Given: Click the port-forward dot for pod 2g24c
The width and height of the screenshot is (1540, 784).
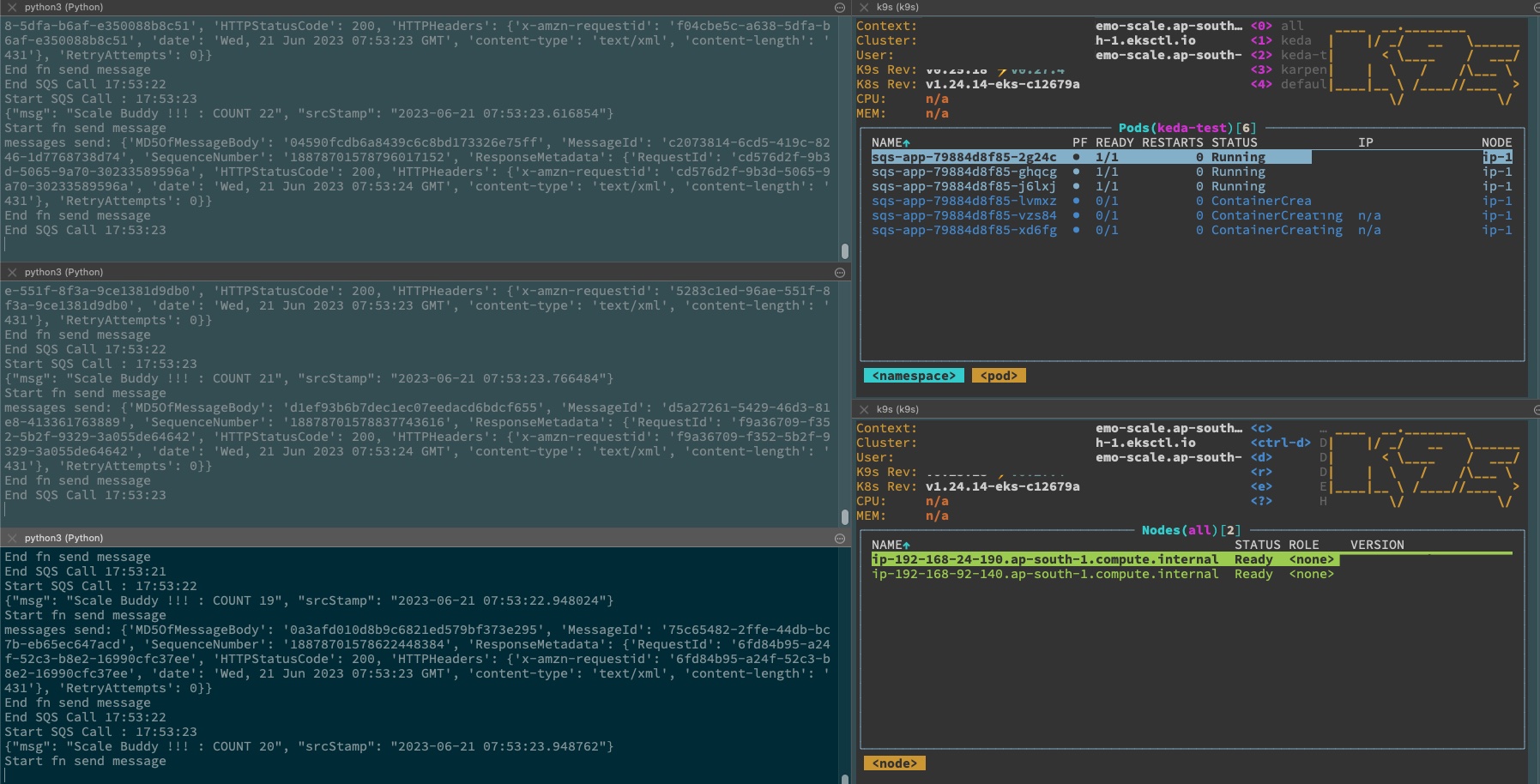Looking at the screenshot, I should click(1076, 157).
